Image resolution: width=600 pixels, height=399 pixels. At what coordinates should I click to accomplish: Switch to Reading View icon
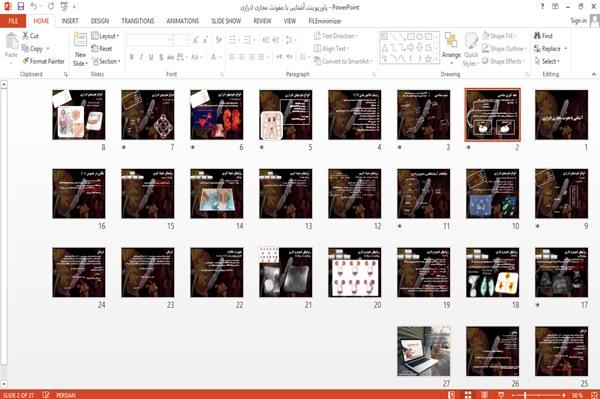(484, 395)
